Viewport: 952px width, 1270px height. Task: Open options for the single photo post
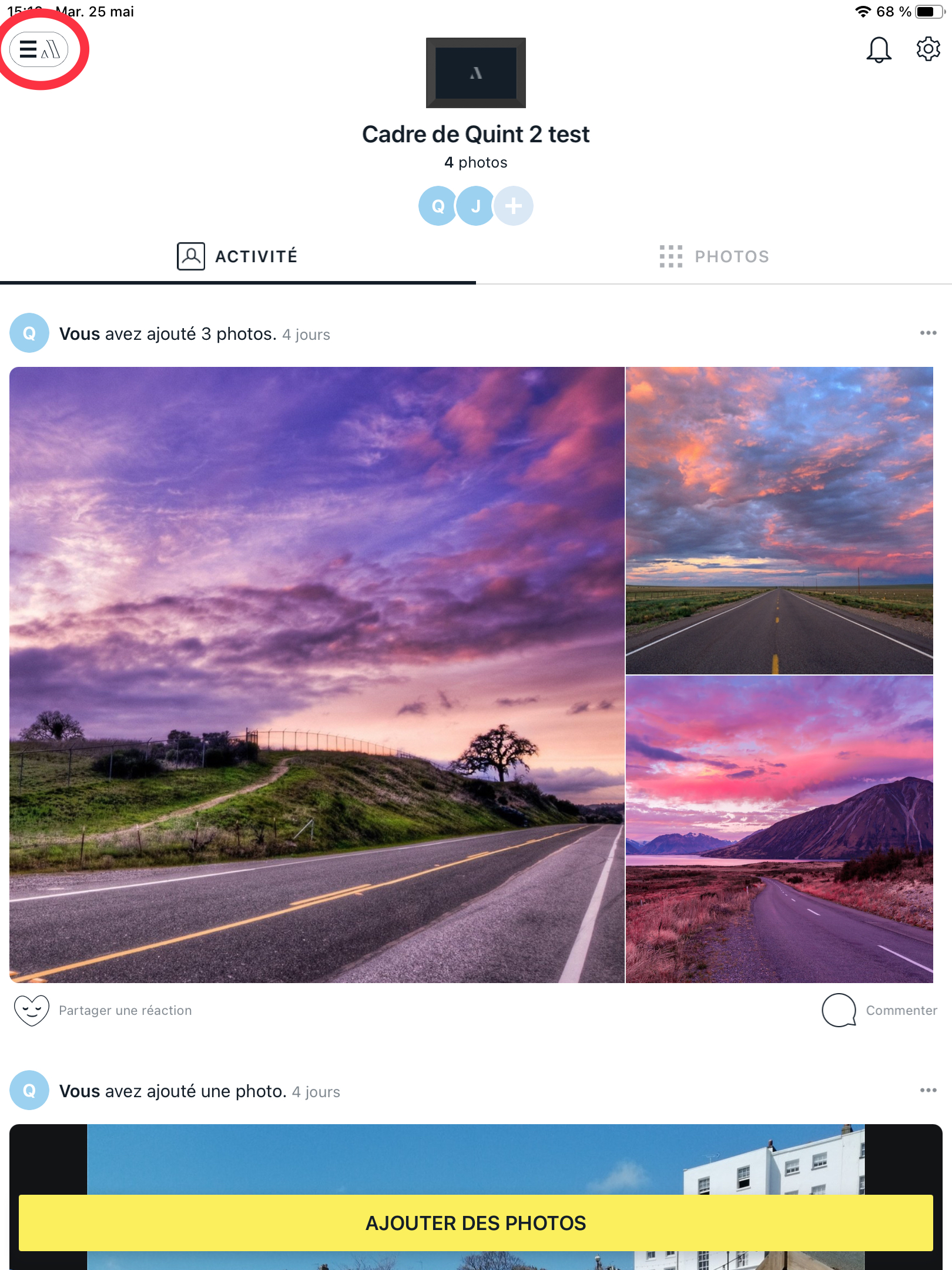coord(928,1091)
